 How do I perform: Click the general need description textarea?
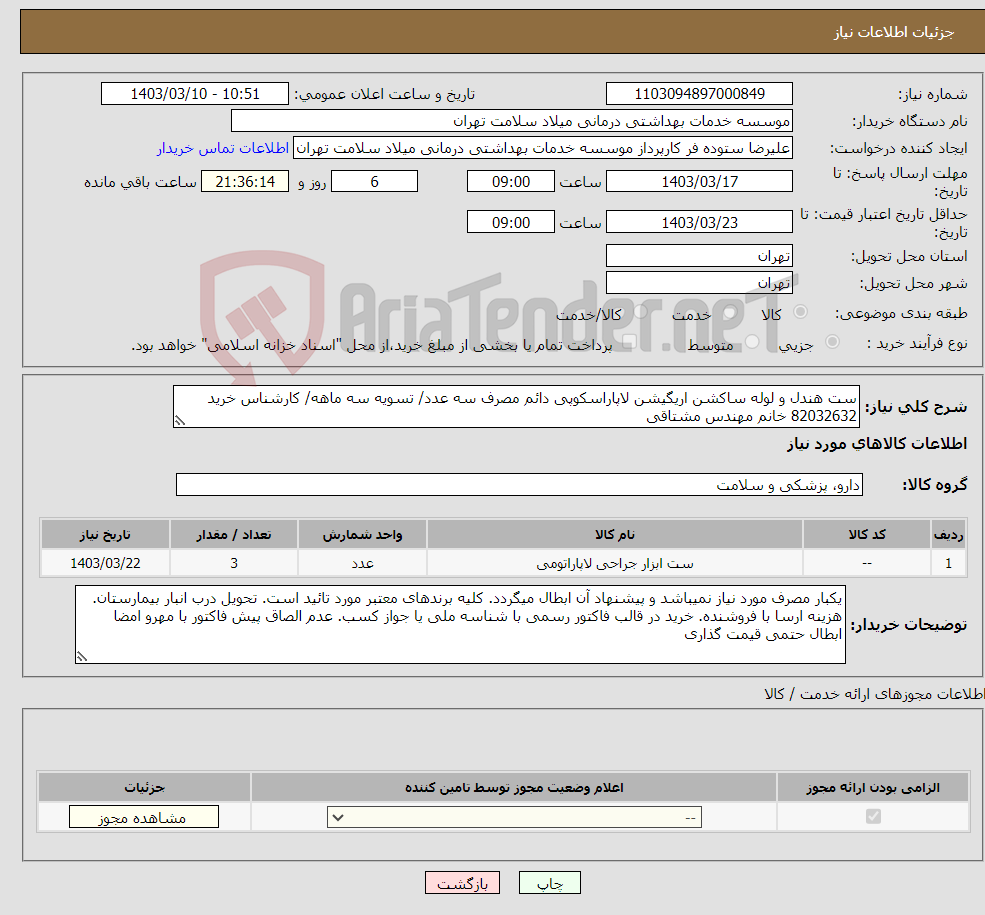(516, 407)
